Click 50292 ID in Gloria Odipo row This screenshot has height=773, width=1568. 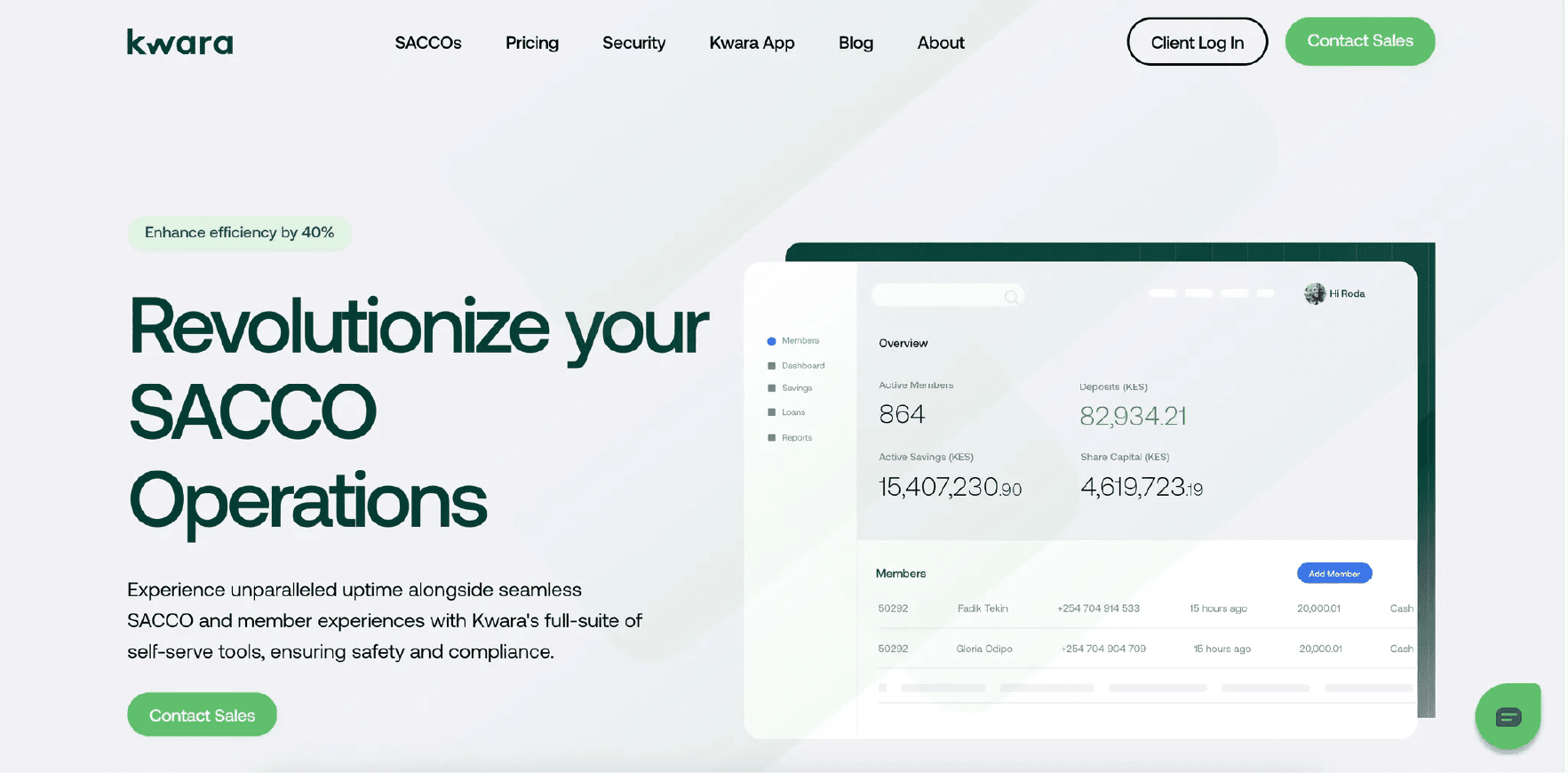pyautogui.click(x=893, y=649)
